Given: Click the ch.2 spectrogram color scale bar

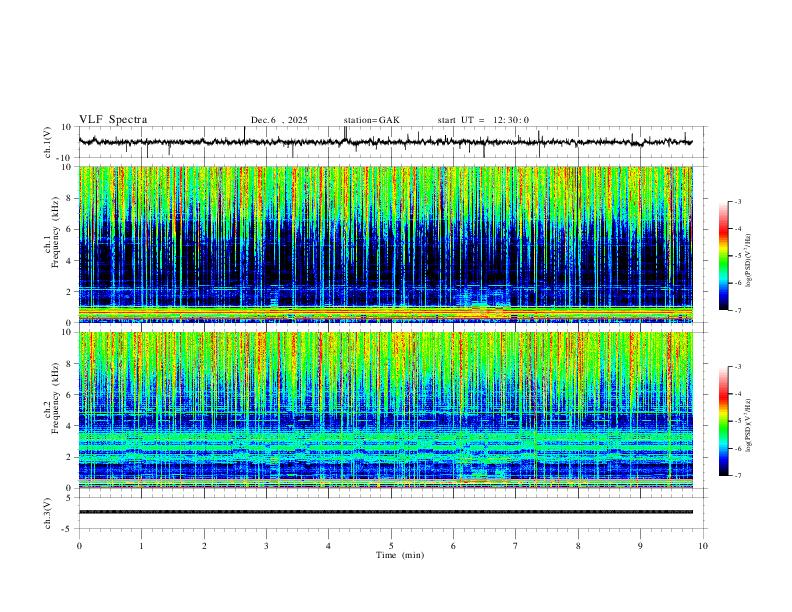Looking at the screenshot, I should tap(724, 421).
